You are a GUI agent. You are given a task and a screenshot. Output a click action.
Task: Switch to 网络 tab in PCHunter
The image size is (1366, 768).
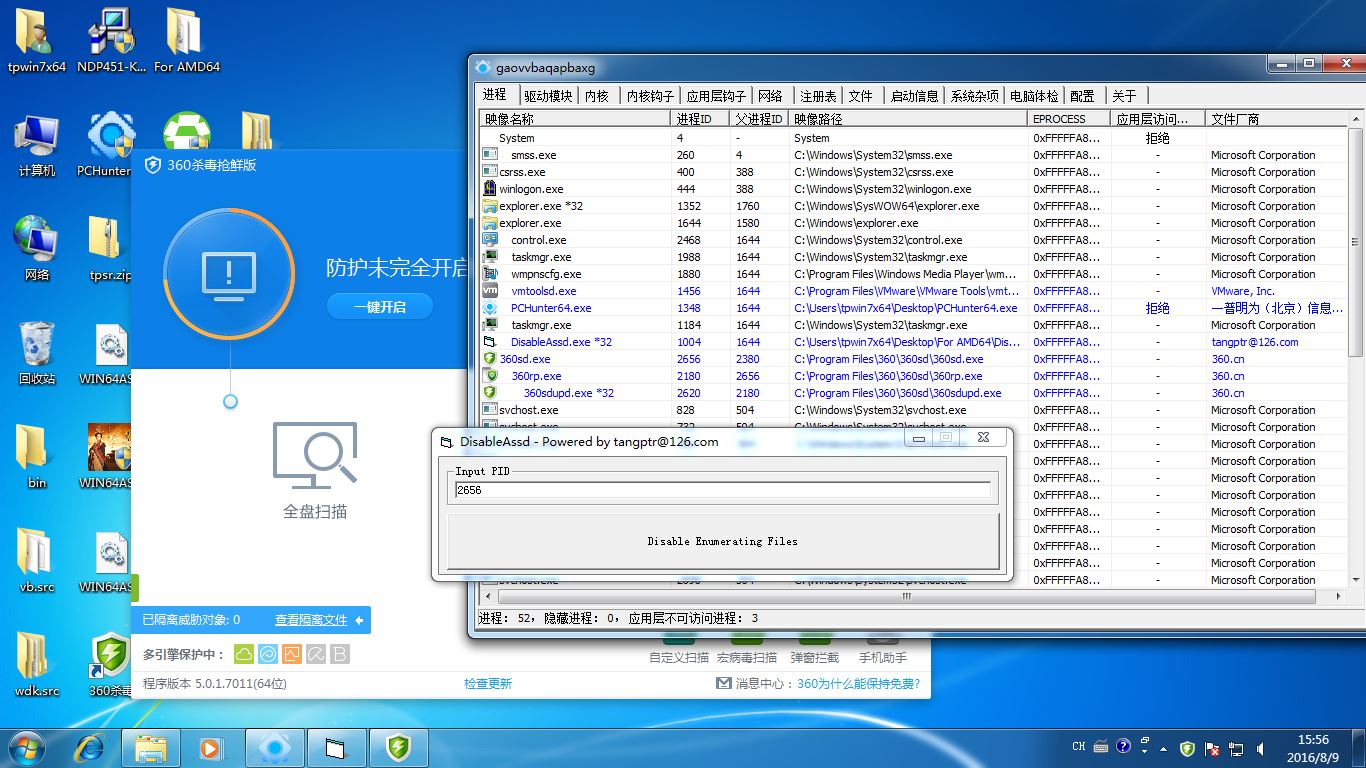tap(771, 96)
